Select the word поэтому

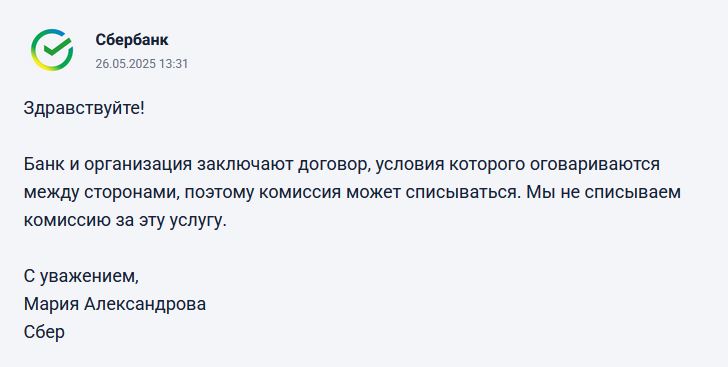(219, 194)
